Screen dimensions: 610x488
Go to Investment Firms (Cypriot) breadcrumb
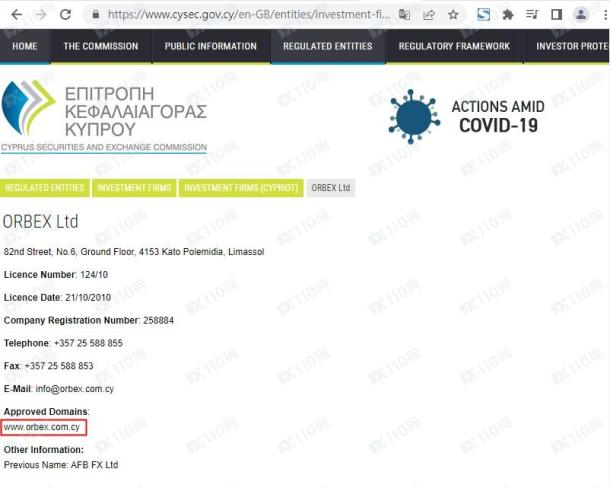[x=241, y=188]
